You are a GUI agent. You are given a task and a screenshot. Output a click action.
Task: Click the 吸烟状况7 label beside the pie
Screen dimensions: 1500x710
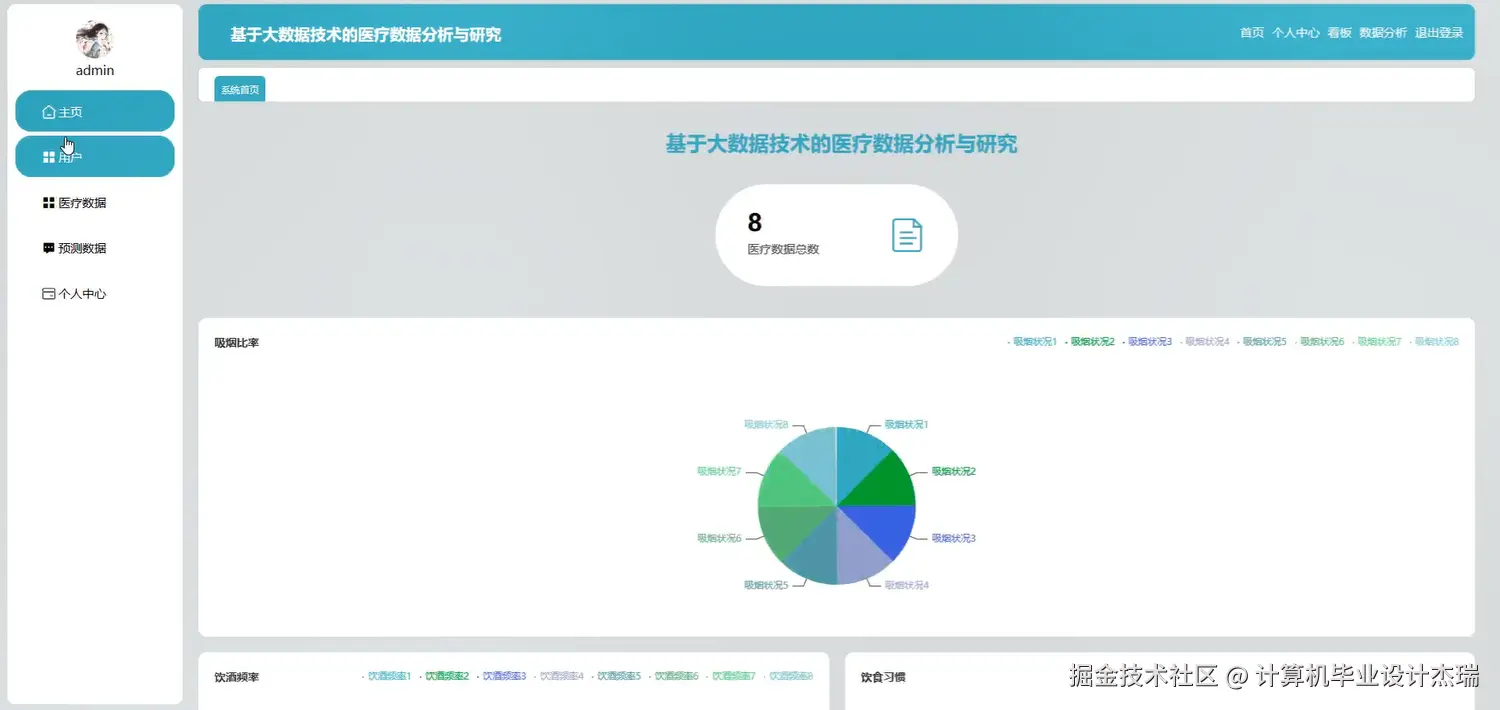[719, 471]
